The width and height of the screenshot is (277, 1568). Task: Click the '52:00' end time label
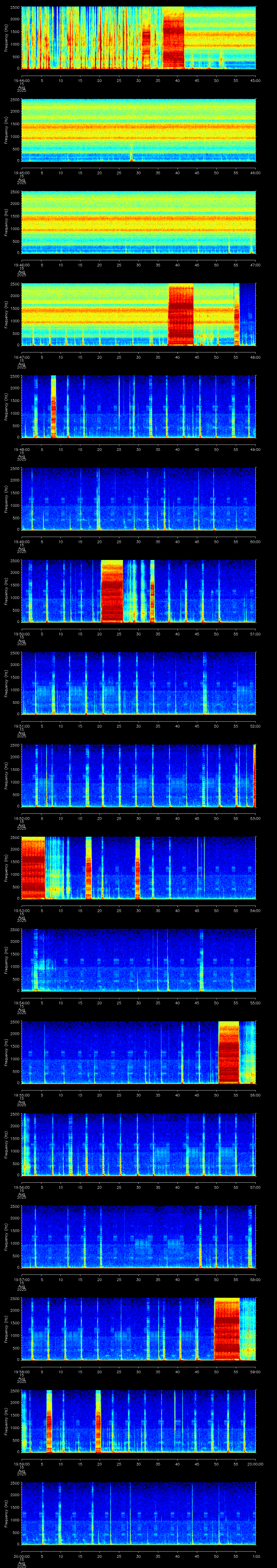click(255, 726)
